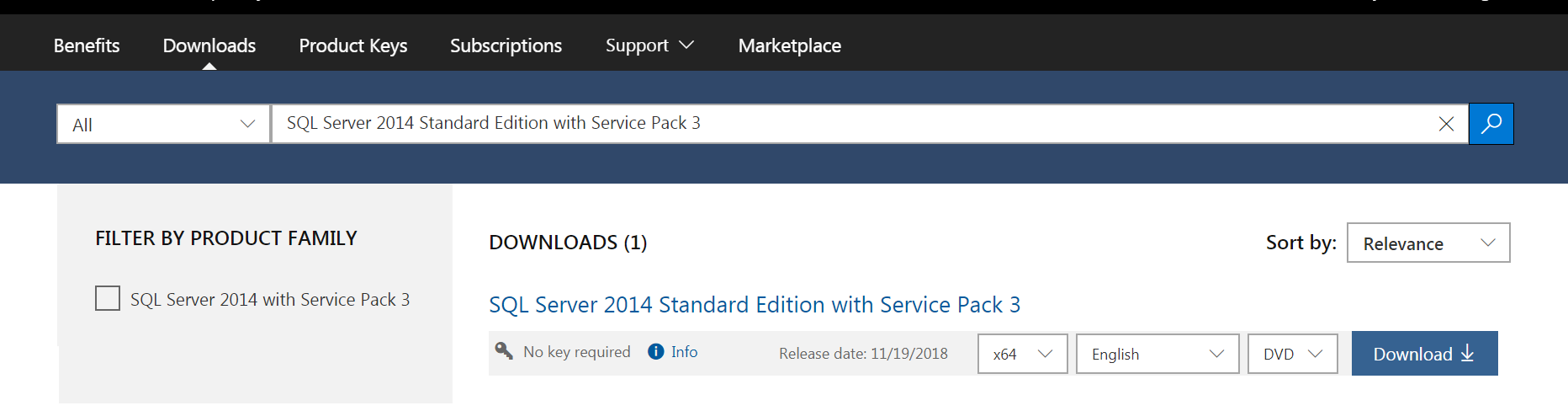Clear the search text with X icon
1568x411 pixels.
click(1446, 124)
